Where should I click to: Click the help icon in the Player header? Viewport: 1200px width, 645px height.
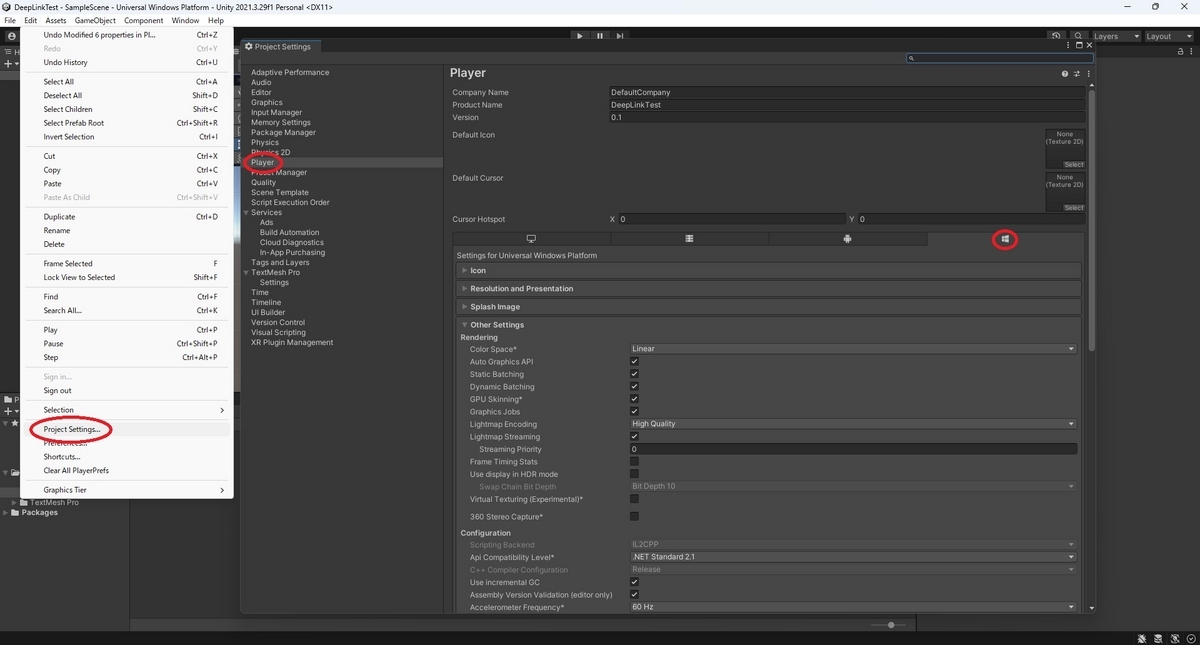coord(1064,73)
